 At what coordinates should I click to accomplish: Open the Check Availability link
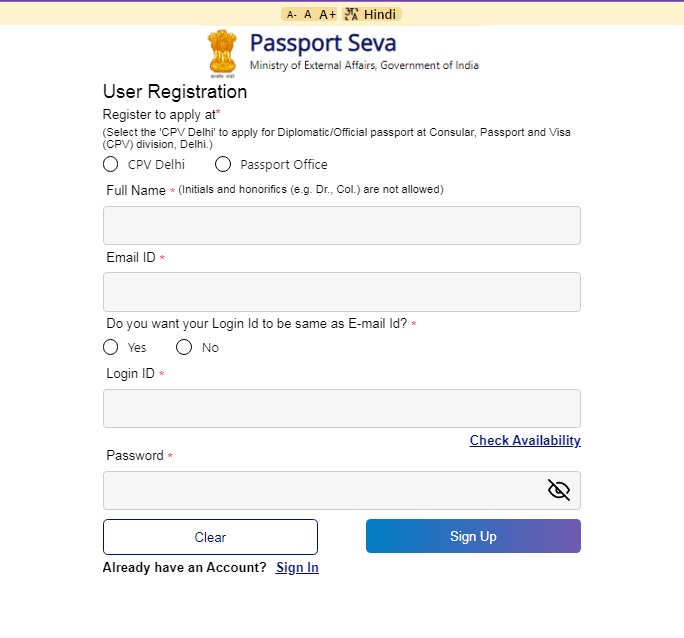point(525,441)
